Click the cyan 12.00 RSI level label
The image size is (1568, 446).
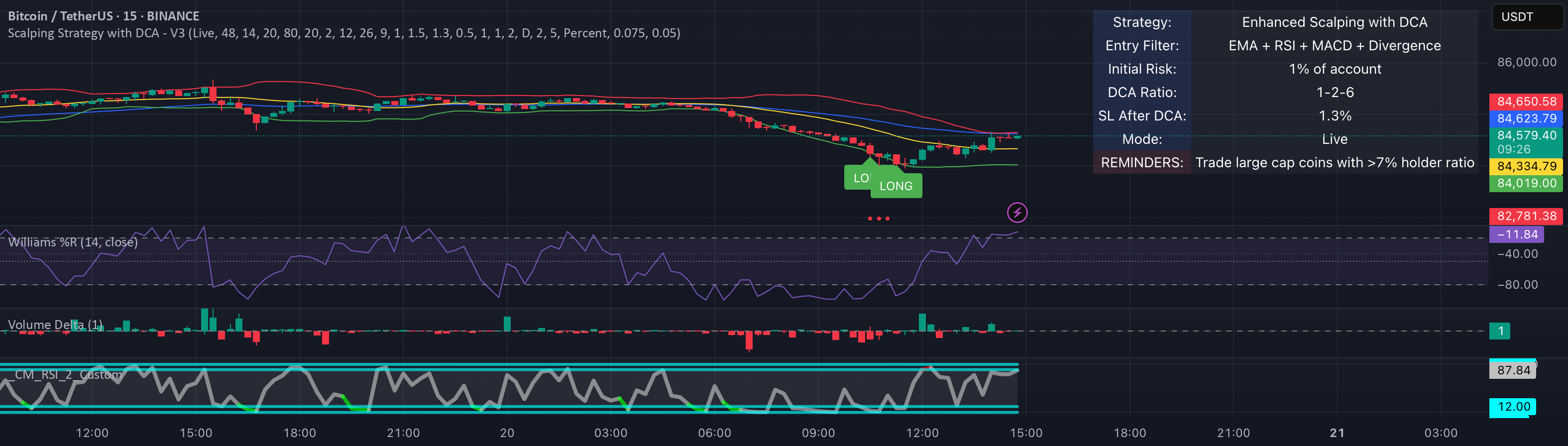[1513, 407]
